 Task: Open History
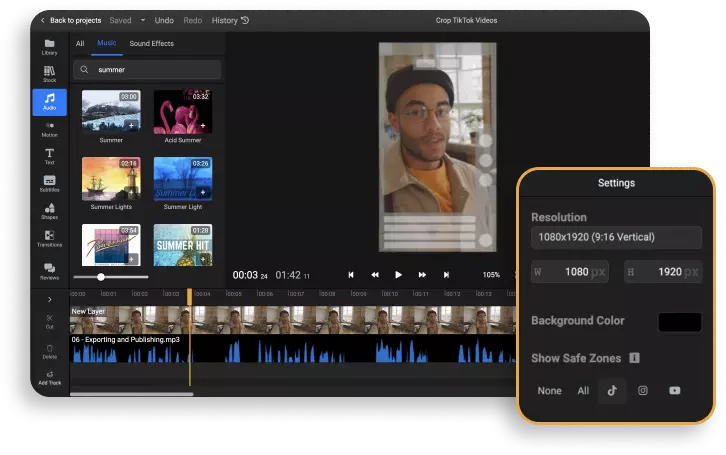230,20
